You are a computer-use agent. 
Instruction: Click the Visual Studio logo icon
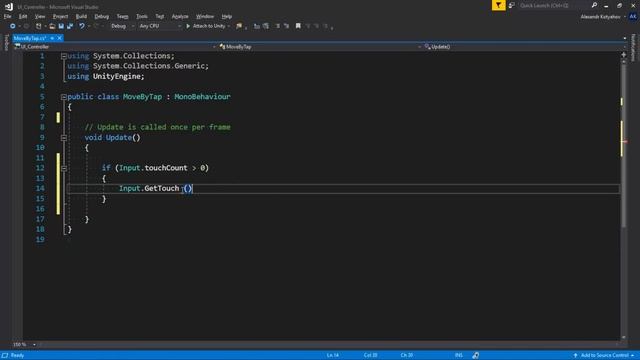pos(9,7)
